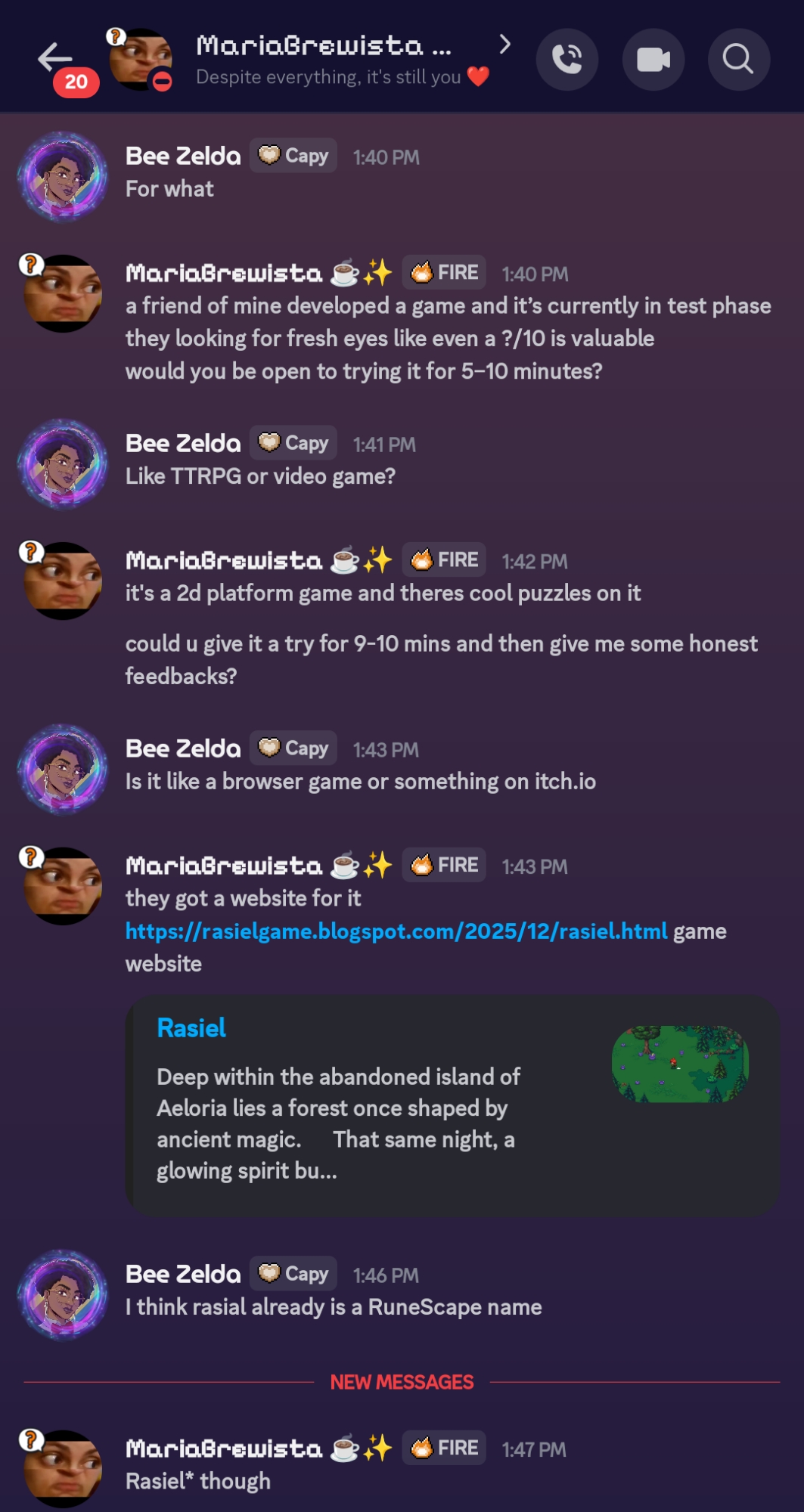Viewport: 804px width, 1512px height.
Task: Open the search magnifier icon
Action: pos(739,59)
